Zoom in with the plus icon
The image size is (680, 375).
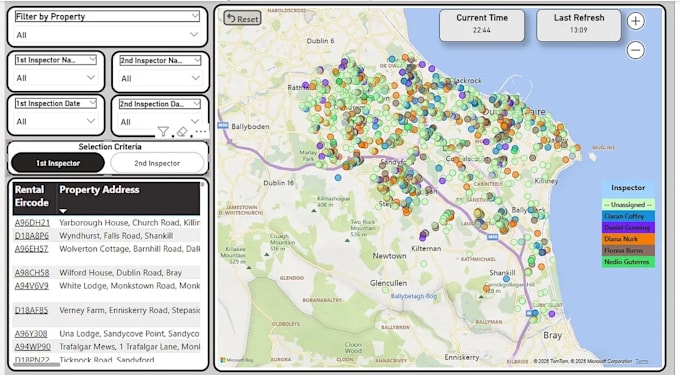click(635, 21)
